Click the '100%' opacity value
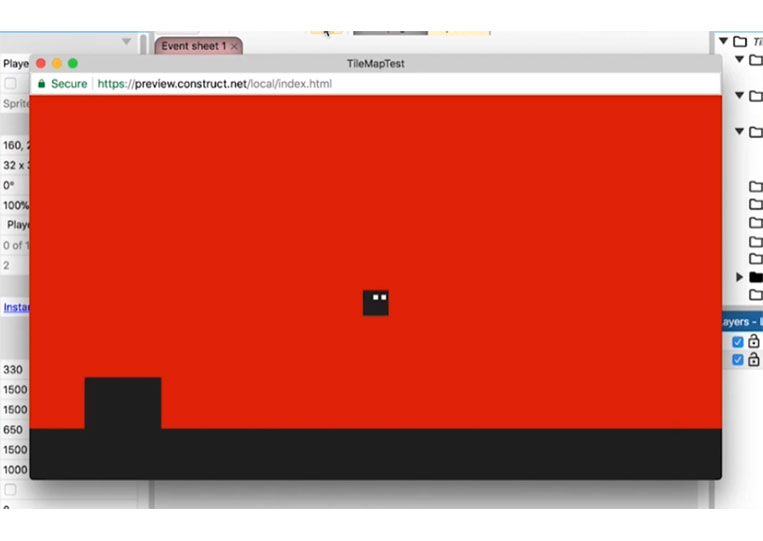763x541 pixels. [x=16, y=205]
